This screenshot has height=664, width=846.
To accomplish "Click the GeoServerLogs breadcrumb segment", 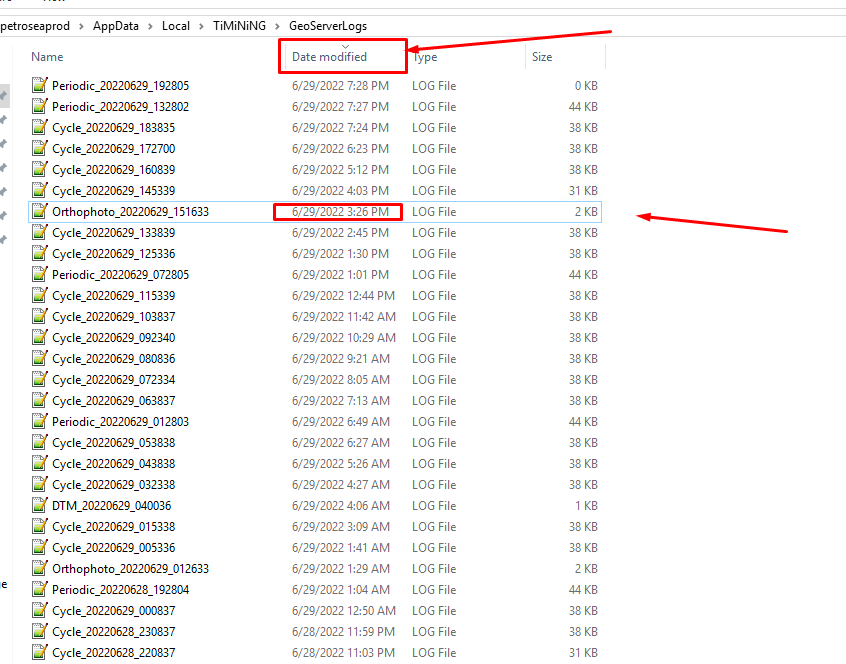I will (x=328, y=26).
